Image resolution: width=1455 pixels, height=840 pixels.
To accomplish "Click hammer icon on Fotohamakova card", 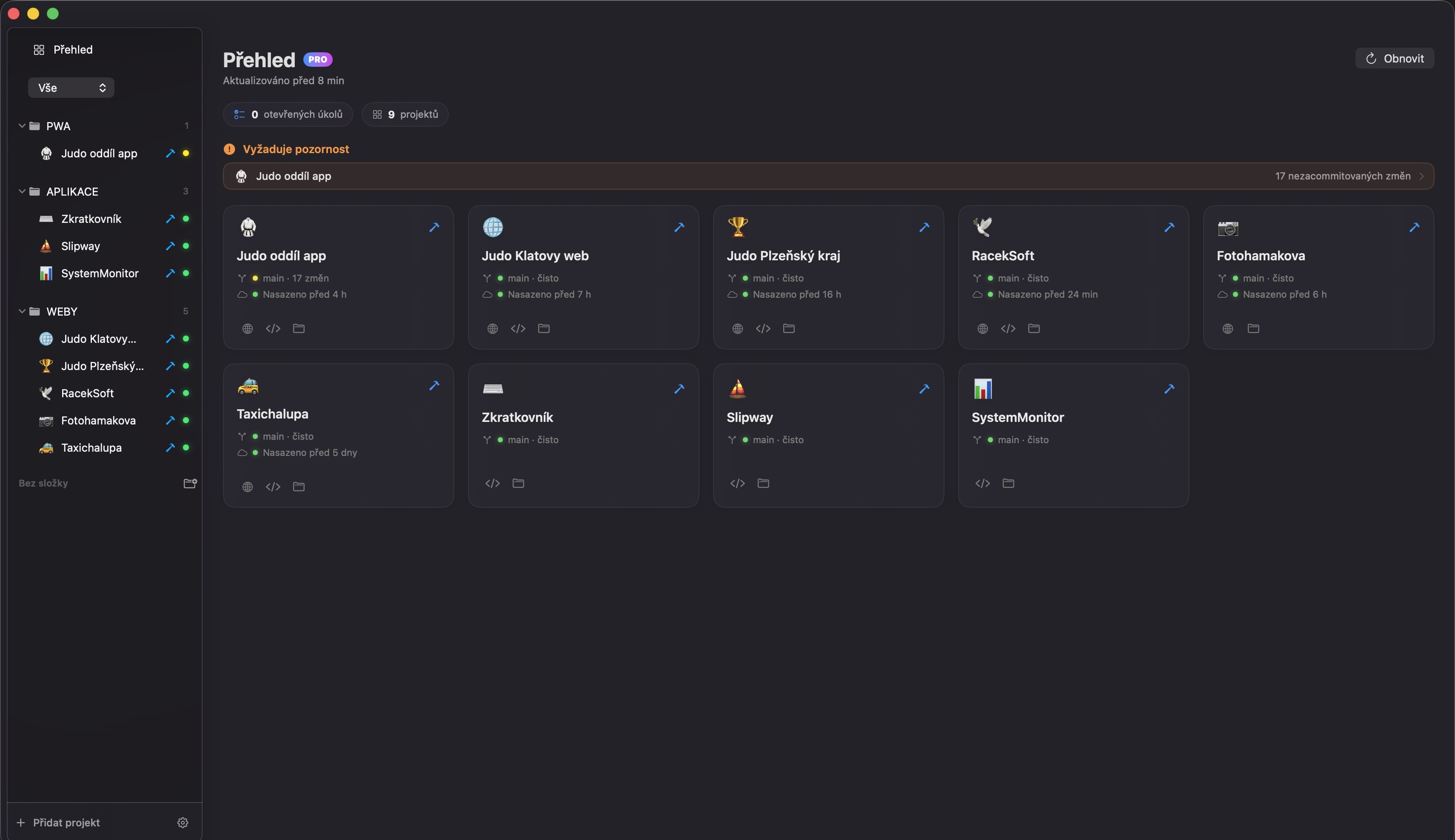I will pos(1414,227).
